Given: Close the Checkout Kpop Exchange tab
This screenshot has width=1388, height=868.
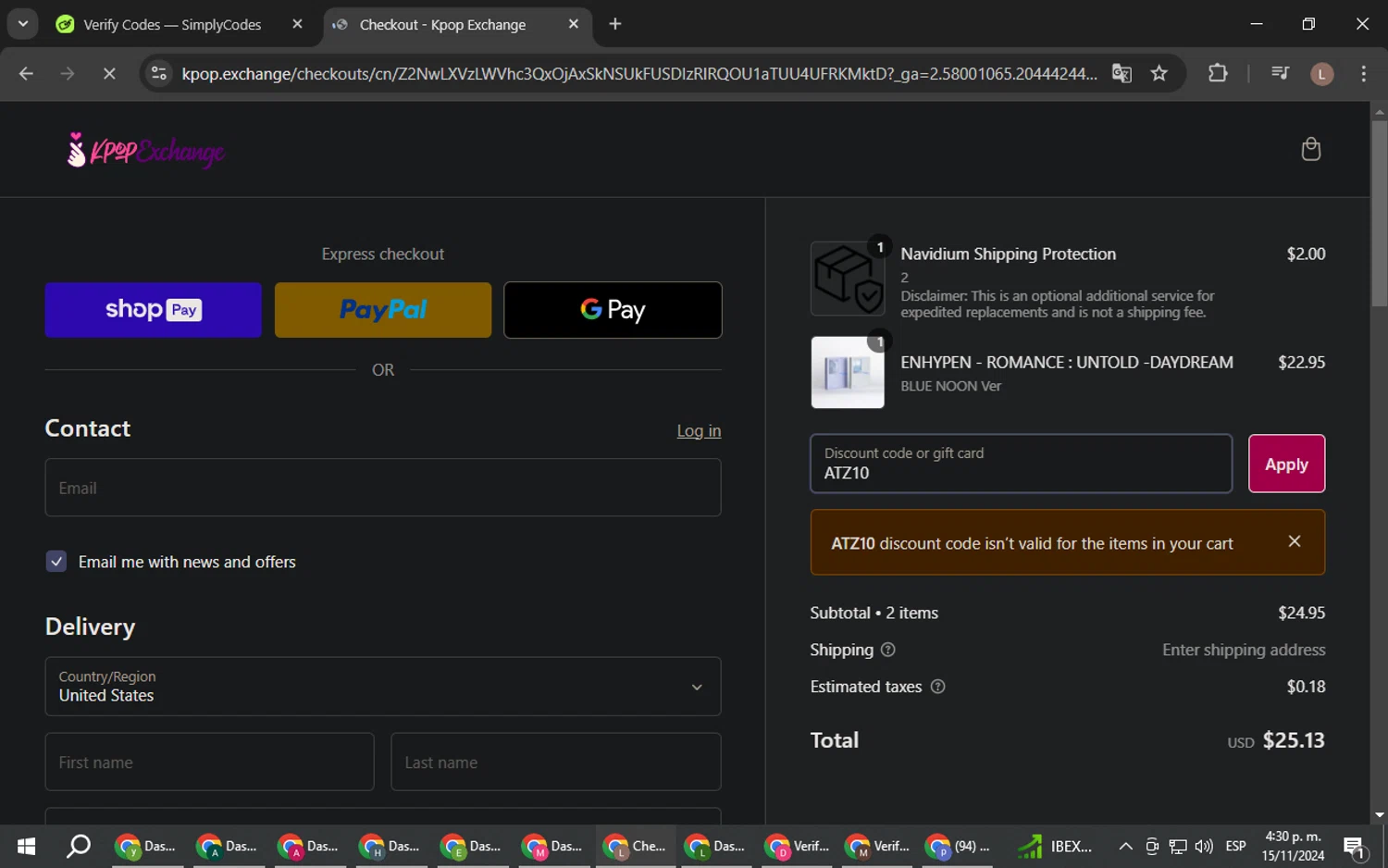Looking at the screenshot, I should 574,24.
